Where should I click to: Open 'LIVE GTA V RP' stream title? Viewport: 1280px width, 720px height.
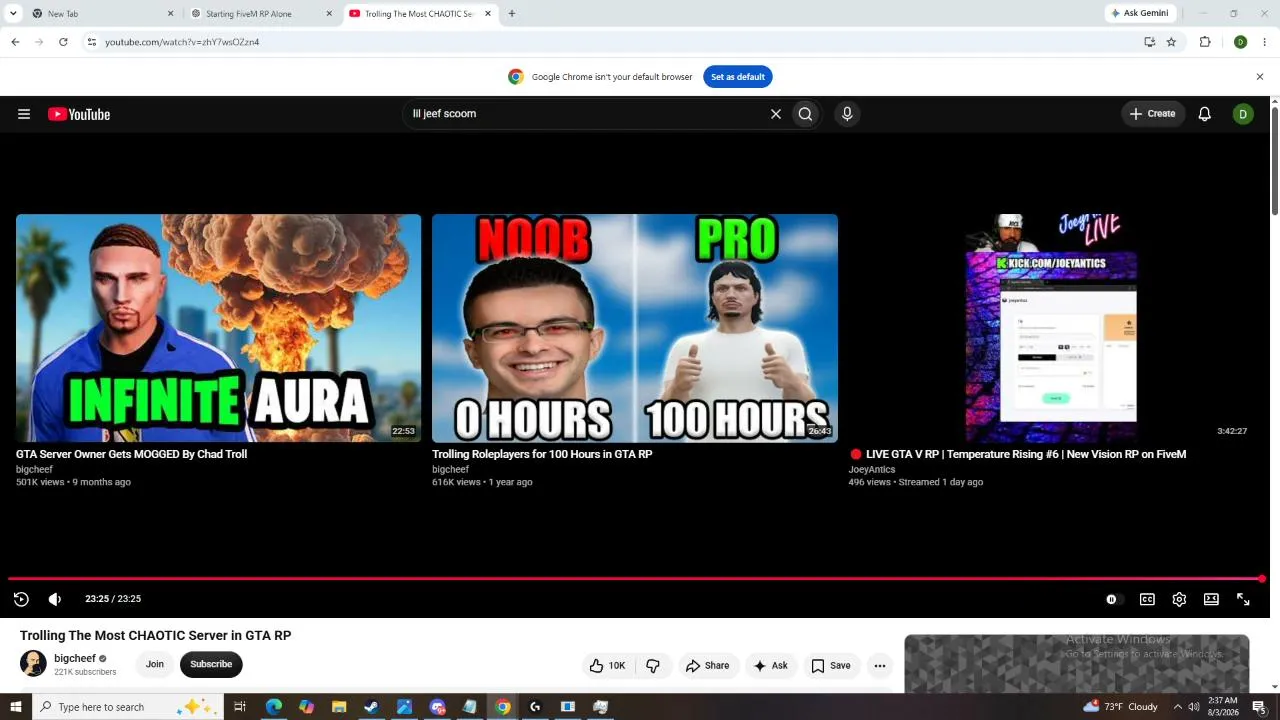point(1018,454)
